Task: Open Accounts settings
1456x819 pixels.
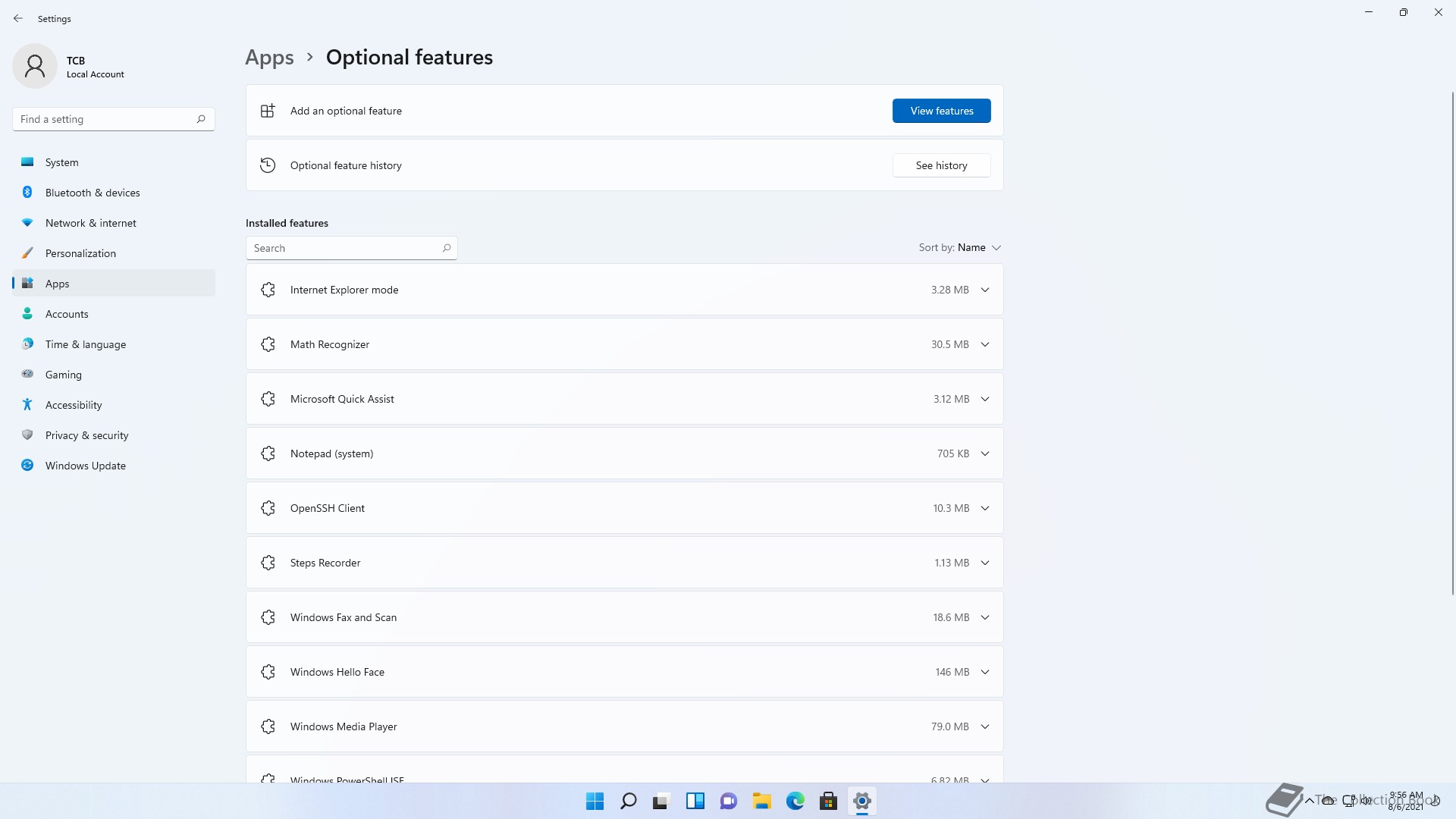Action: pos(114,314)
